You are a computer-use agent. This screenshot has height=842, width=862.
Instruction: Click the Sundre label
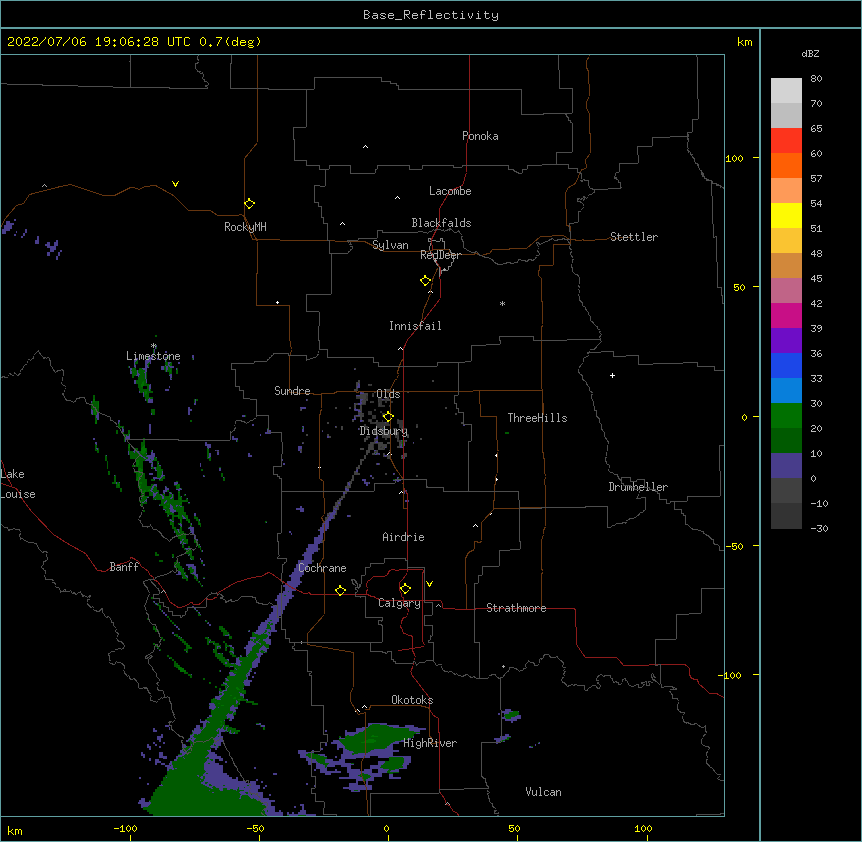tap(292, 391)
